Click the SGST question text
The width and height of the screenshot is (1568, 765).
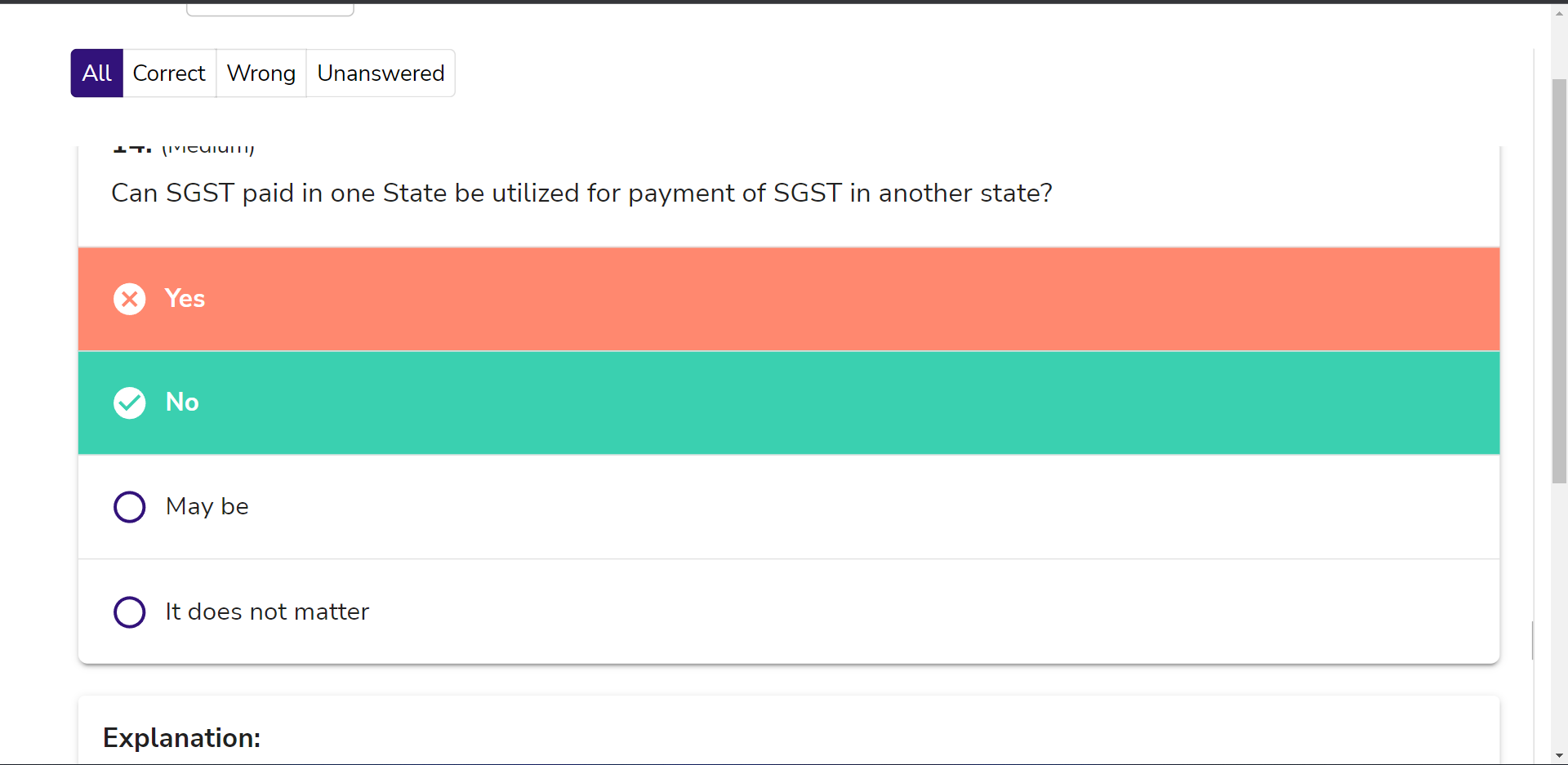(x=581, y=193)
